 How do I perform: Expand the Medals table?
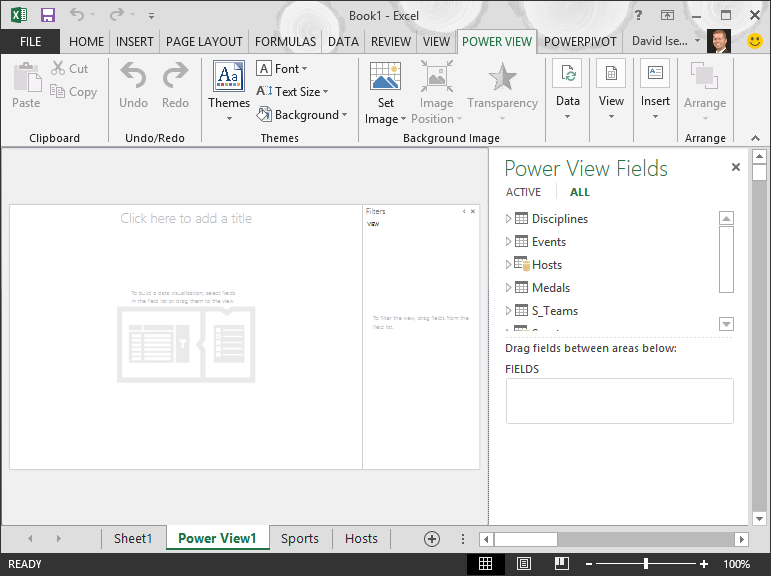[x=508, y=288]
